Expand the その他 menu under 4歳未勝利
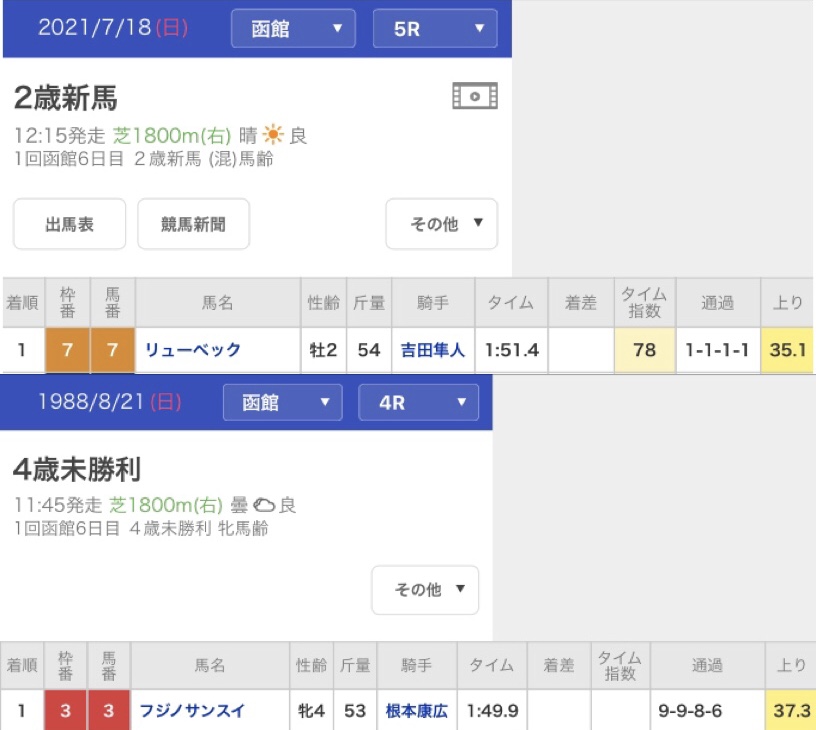The height and width of the screenshot is (730, 816). 425,590
